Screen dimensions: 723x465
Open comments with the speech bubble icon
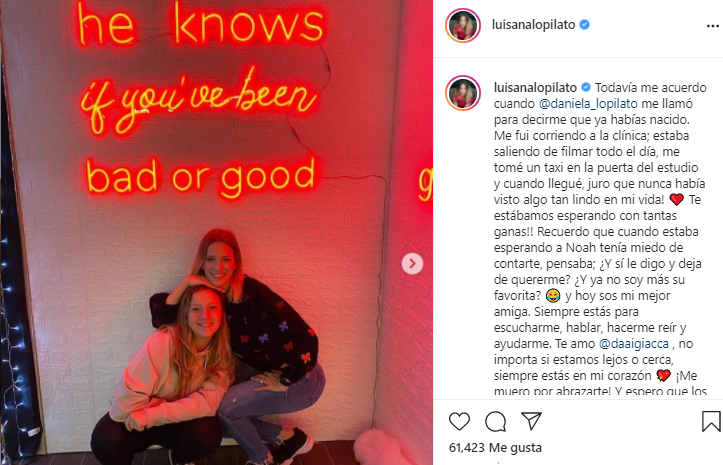point(496,421)
